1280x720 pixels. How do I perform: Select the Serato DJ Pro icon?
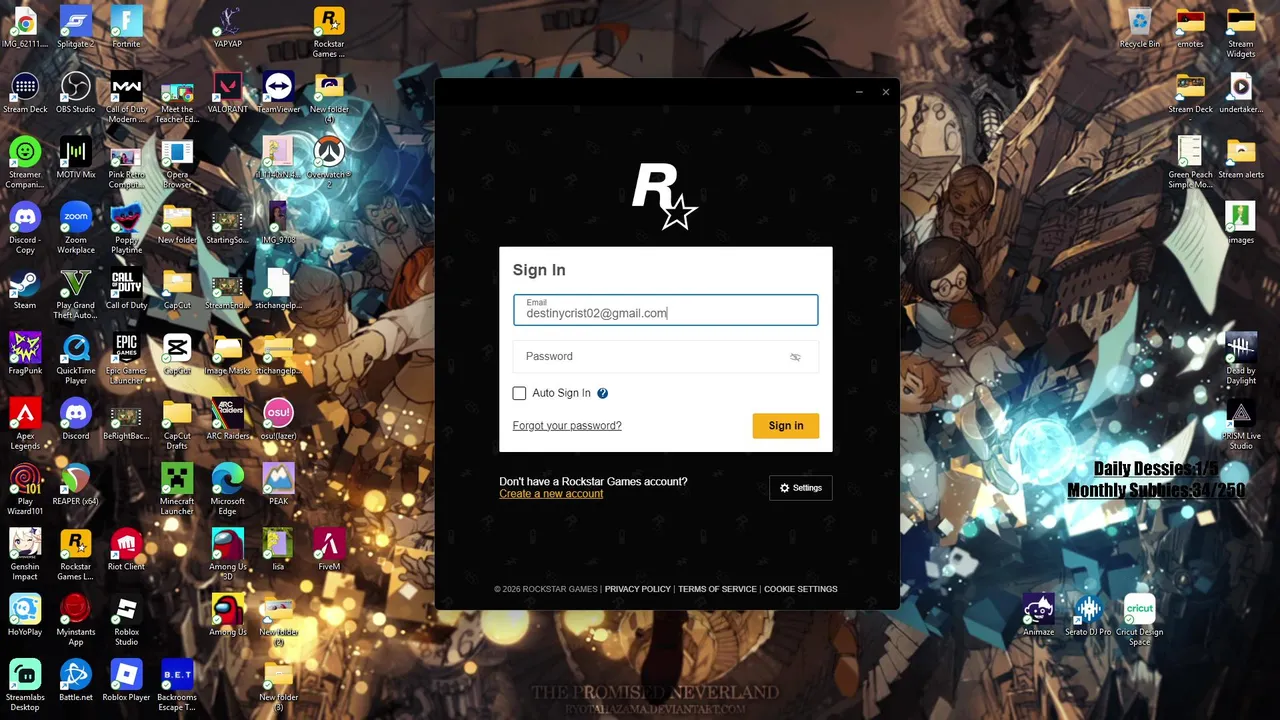point(1089,615)
